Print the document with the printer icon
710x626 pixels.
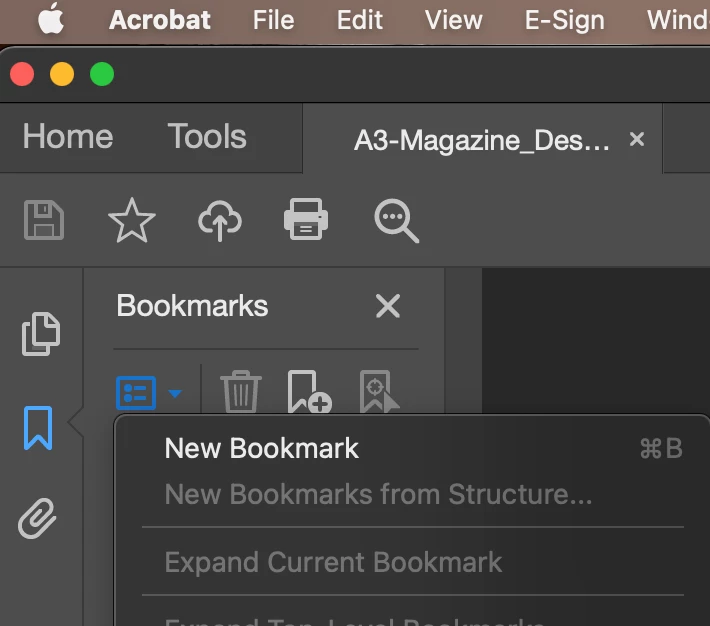[306, 219]
